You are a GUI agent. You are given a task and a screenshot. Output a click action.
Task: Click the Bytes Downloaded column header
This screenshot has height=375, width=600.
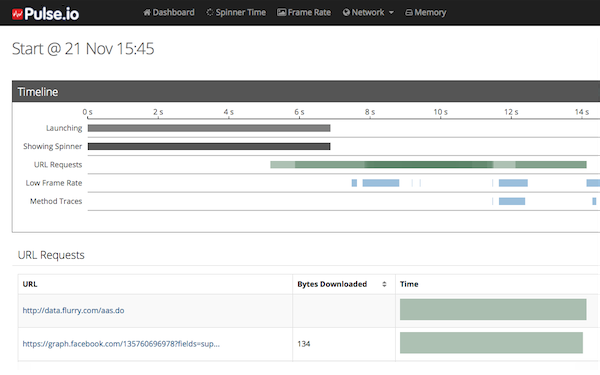tap(344, 284)
